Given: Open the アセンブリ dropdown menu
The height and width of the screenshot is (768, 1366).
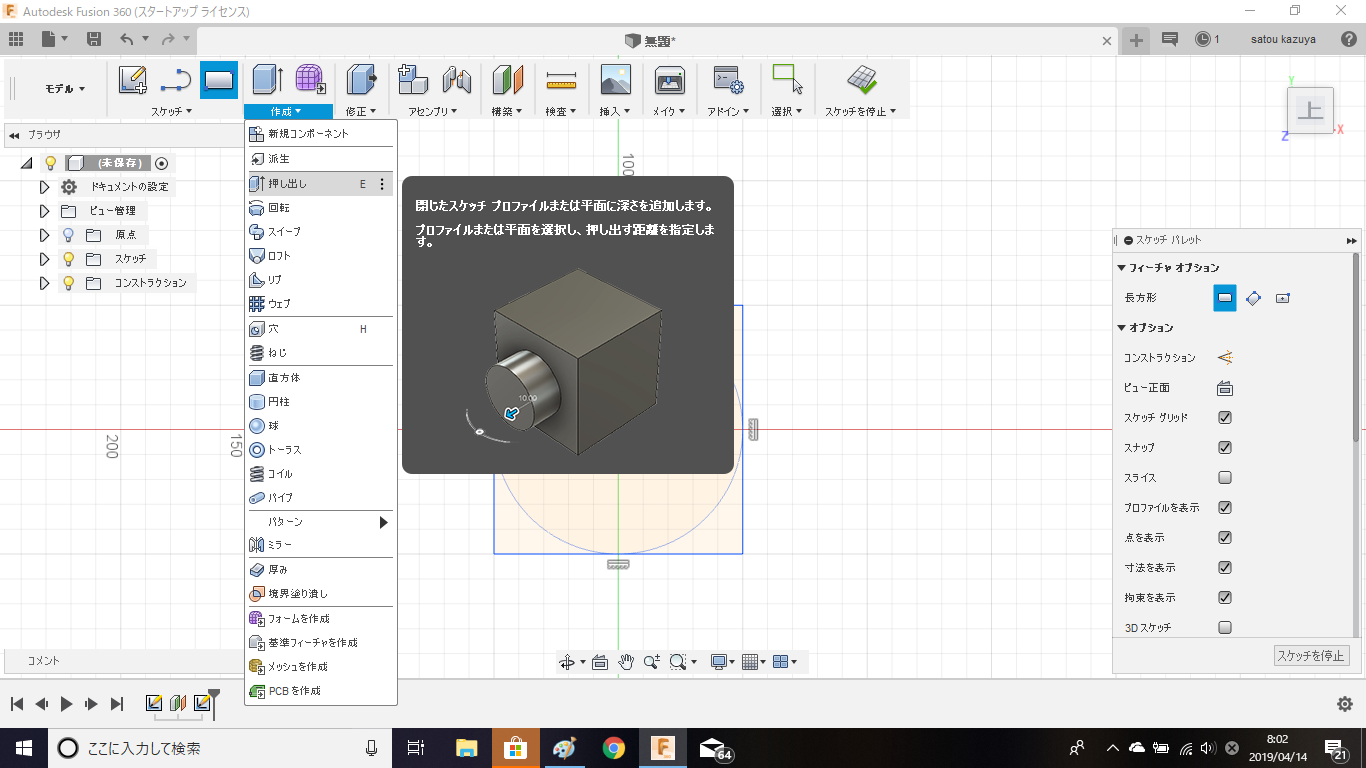Looking at the screenshot, I should [434, 111].
